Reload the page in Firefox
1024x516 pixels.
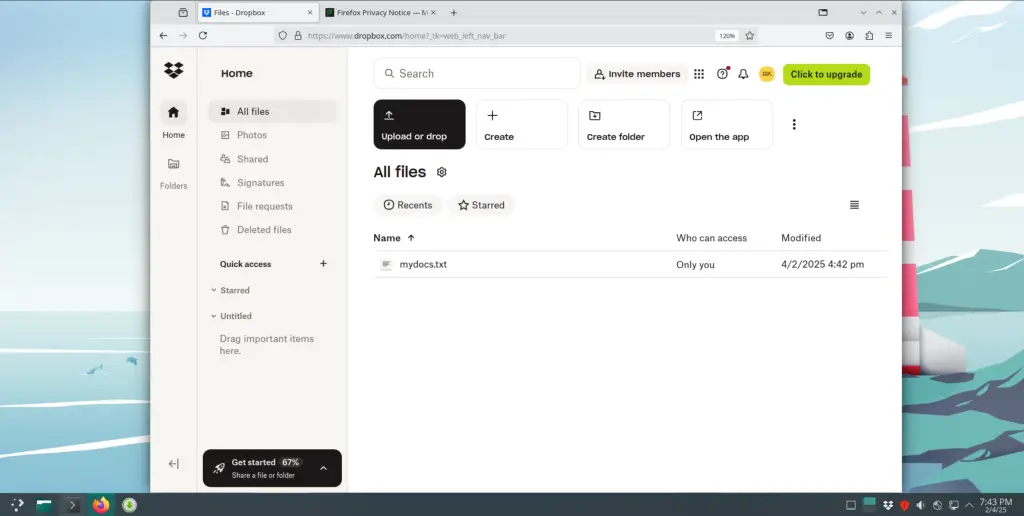[x=203, y=35]
